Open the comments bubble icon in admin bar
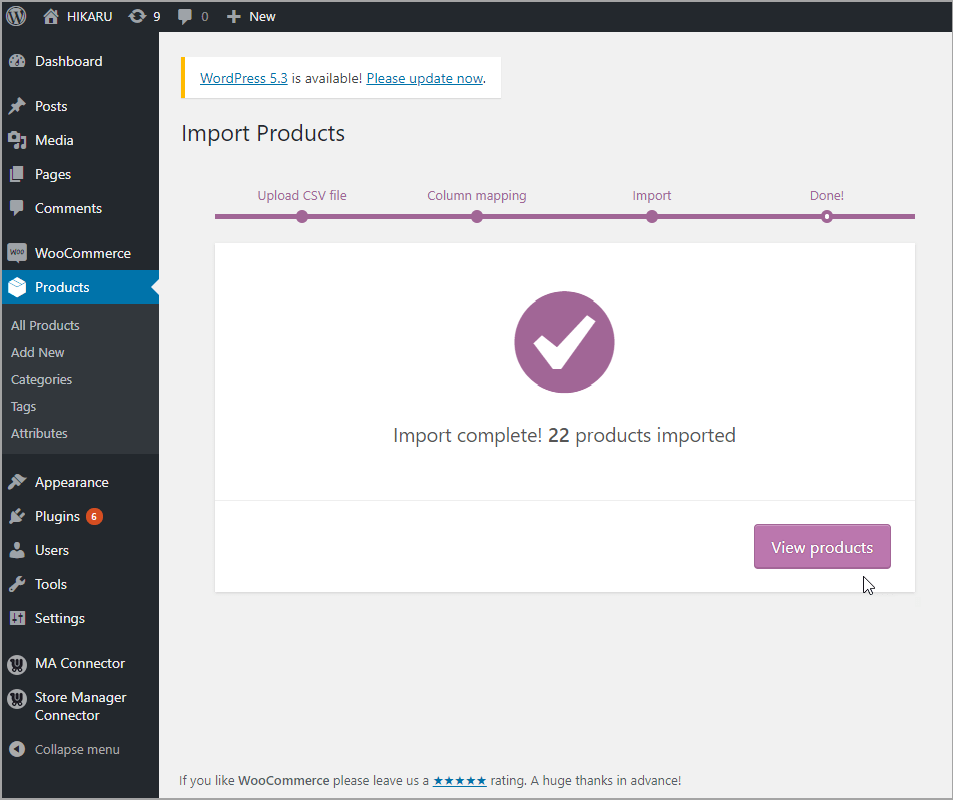The width and height of the screenshot is (953, 800). point(185,16)
